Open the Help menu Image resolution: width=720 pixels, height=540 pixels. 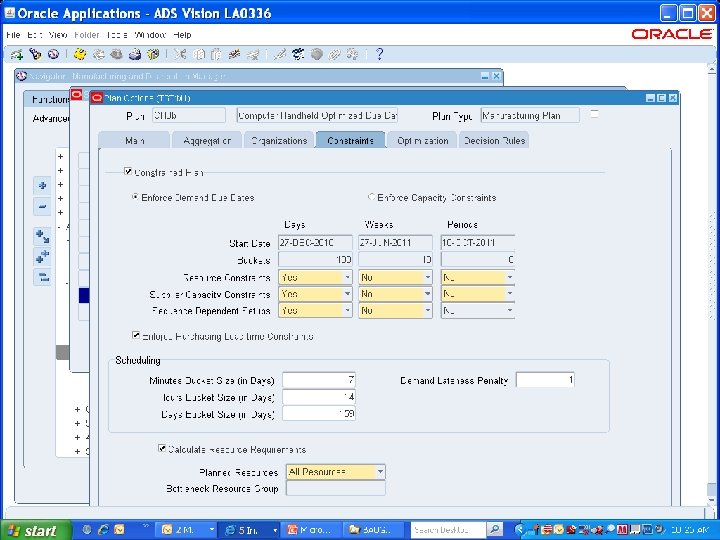(182, 35)
